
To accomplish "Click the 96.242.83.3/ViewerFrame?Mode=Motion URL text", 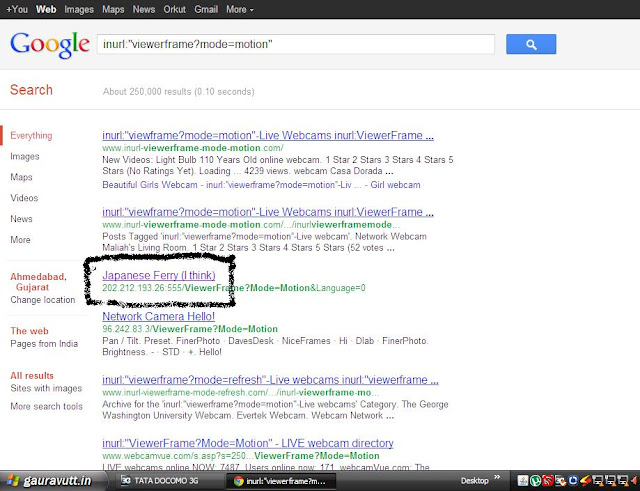I will (x=190, y=329).
